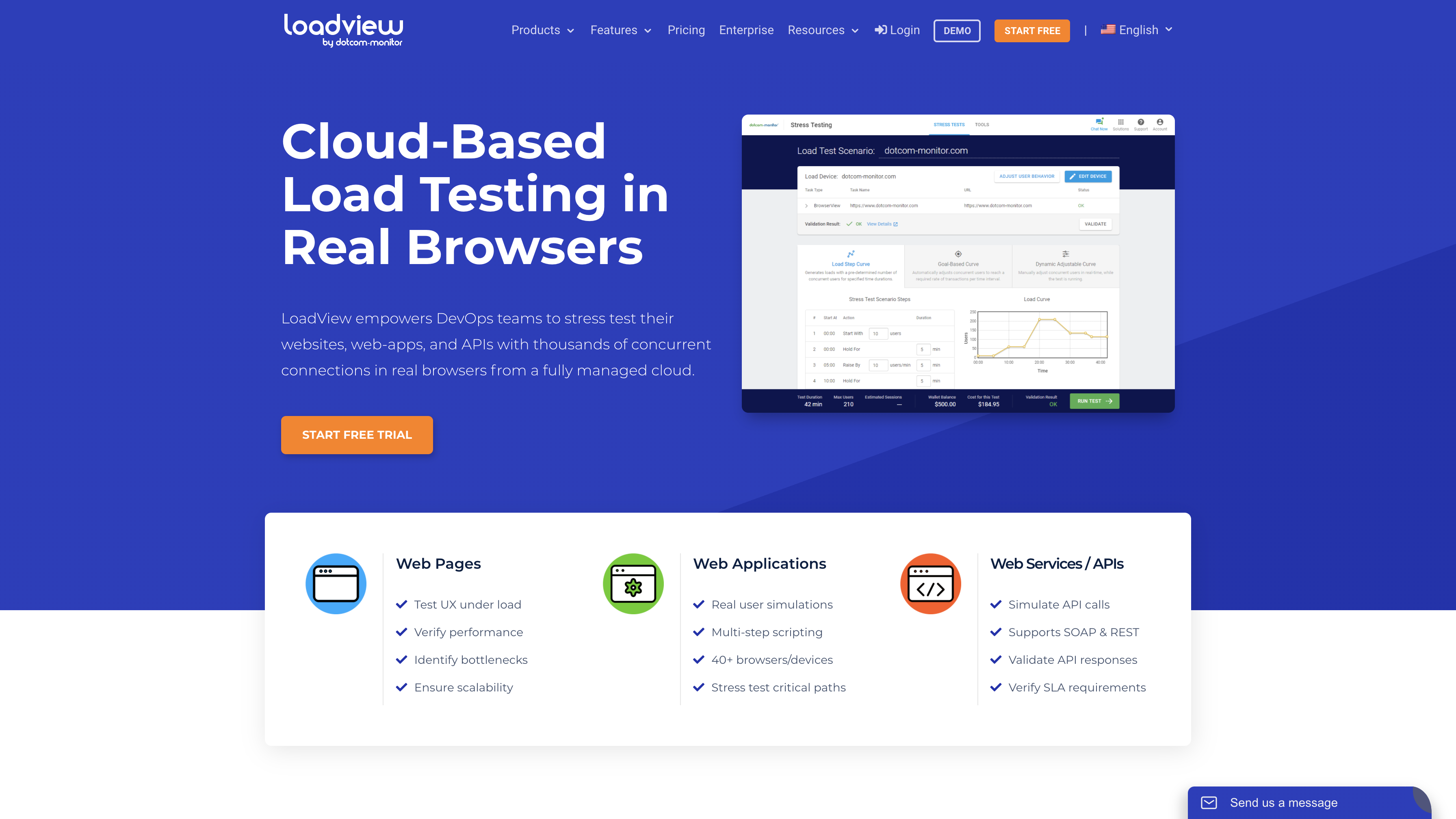Toggle the English language selector

click(x=1138, y=30)
